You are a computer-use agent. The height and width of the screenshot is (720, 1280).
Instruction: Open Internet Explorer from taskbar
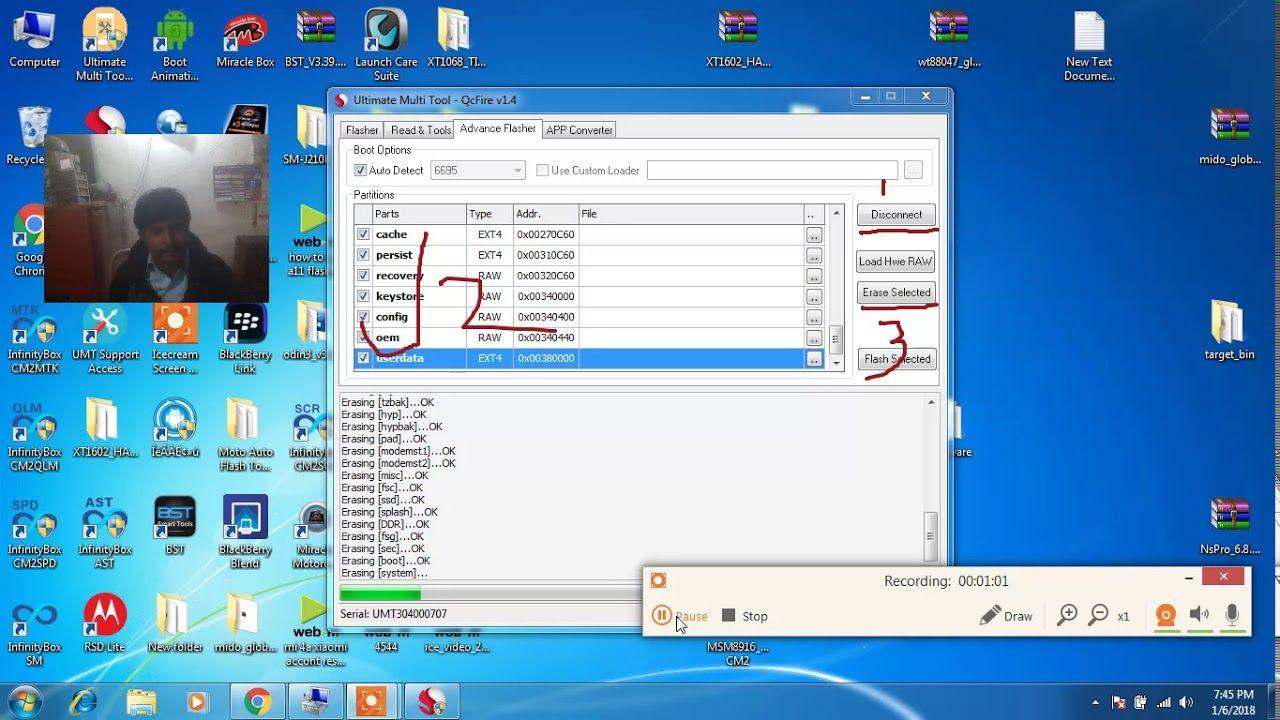[85, 702]
